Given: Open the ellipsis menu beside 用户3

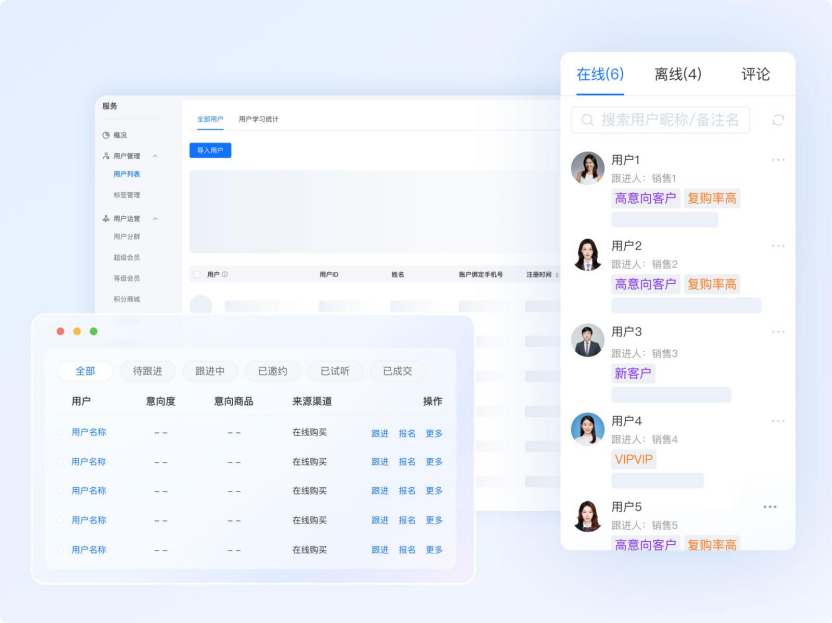Looking at the screenshot, I should 779,331.
